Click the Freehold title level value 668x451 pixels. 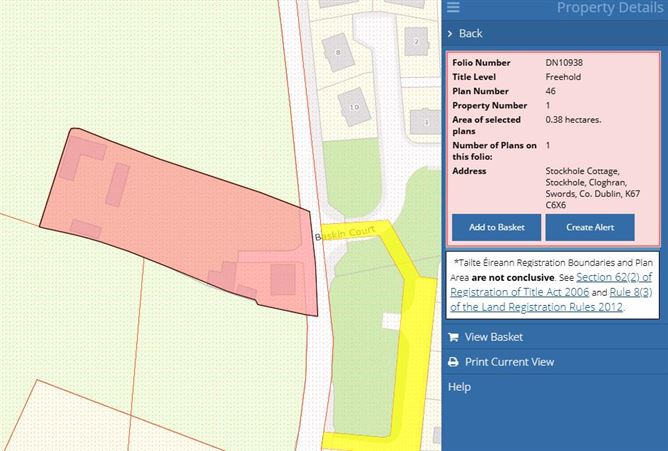coord(563,77)
